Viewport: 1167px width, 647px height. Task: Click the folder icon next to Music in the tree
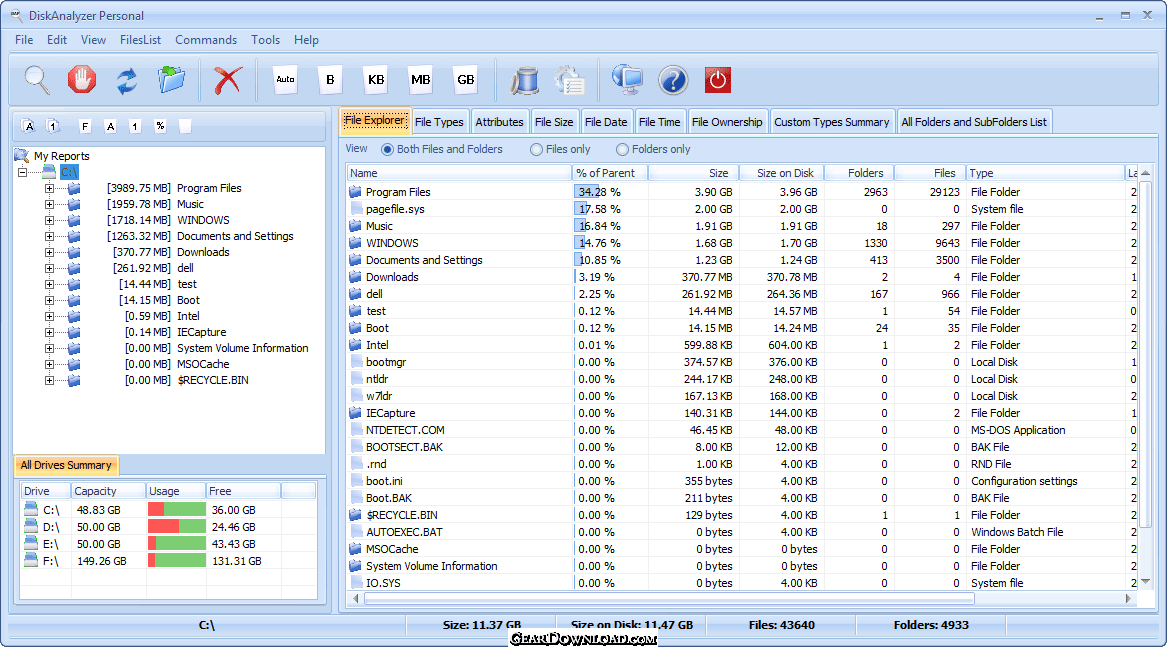click(74, 204)
